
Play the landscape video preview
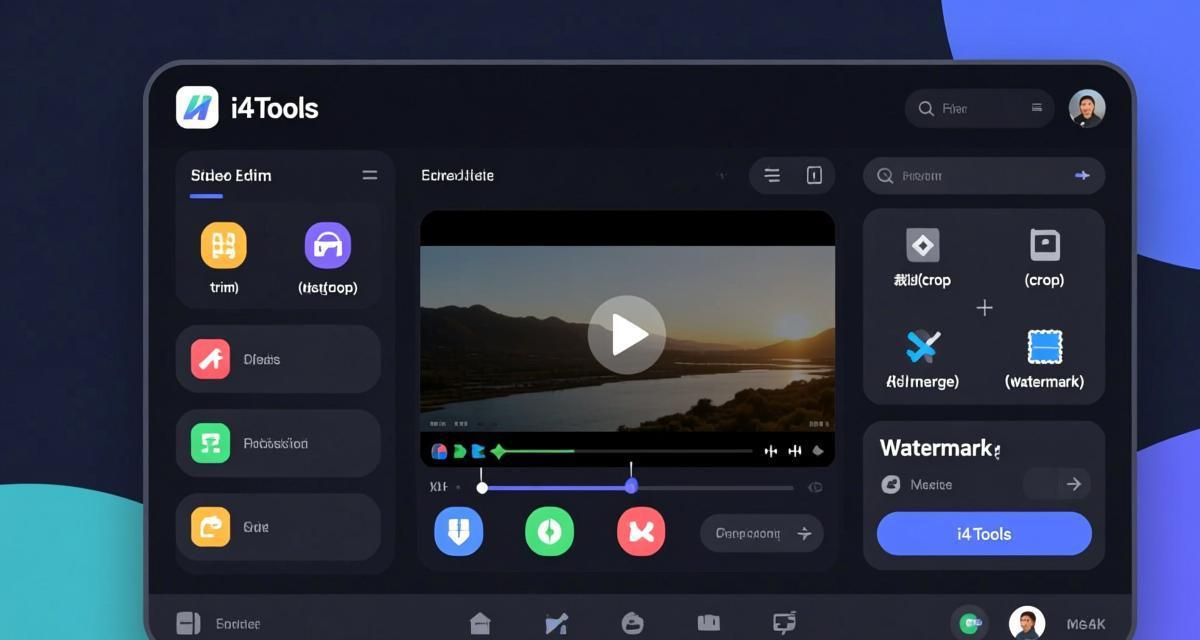626,335
